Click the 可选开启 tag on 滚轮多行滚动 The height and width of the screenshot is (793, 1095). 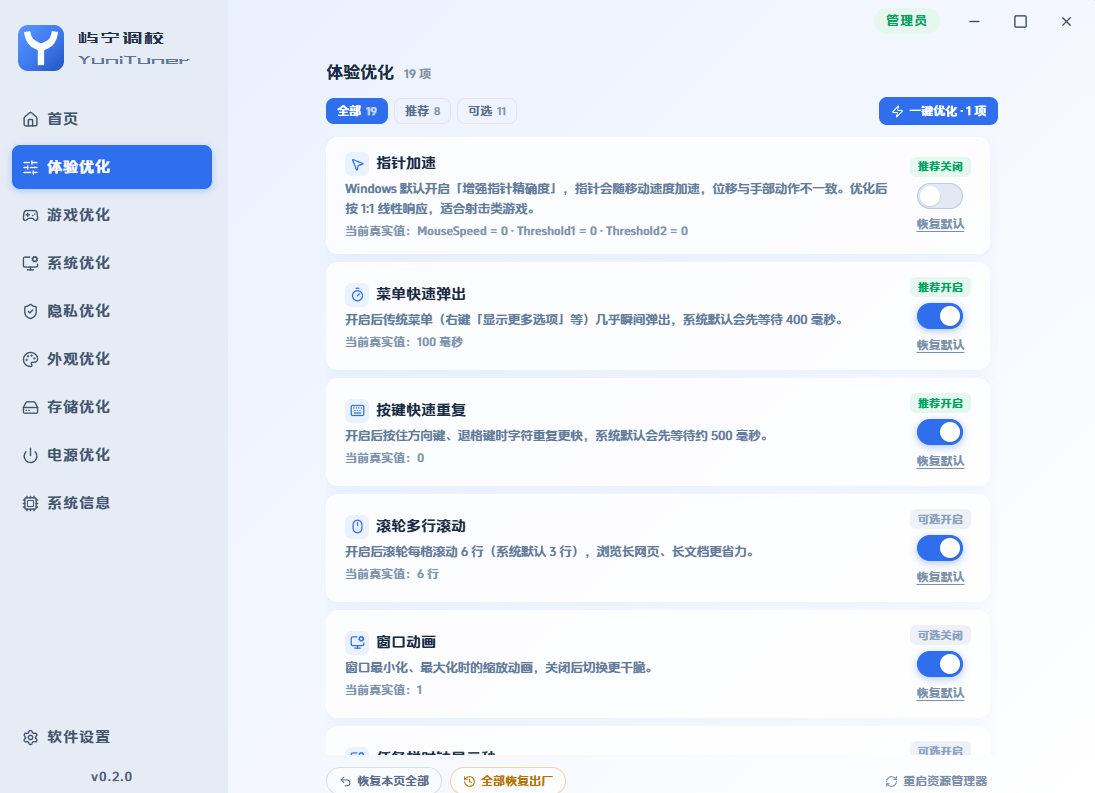click(940, 519)
